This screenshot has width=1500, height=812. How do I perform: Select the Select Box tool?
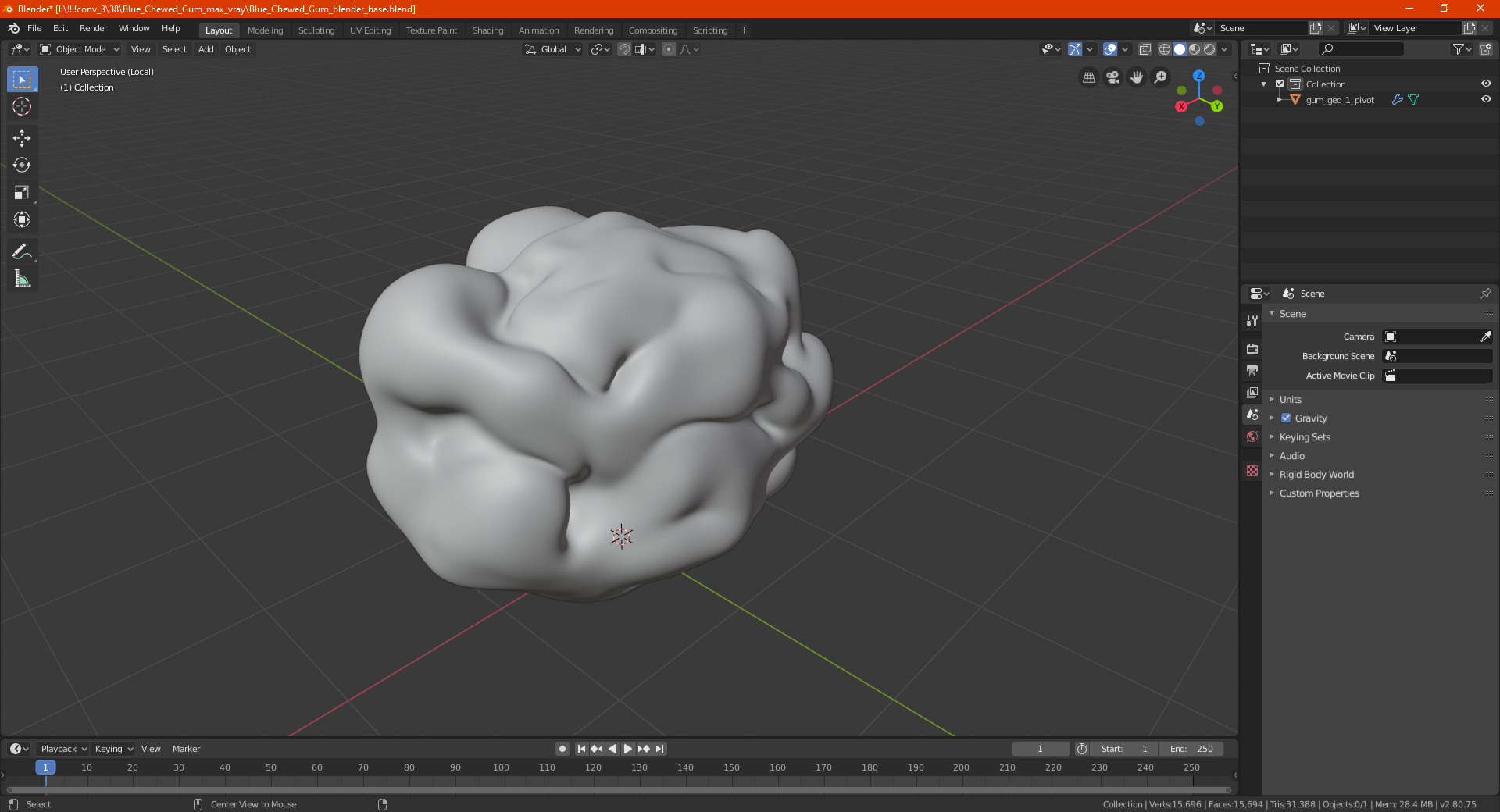coord(22,80)
